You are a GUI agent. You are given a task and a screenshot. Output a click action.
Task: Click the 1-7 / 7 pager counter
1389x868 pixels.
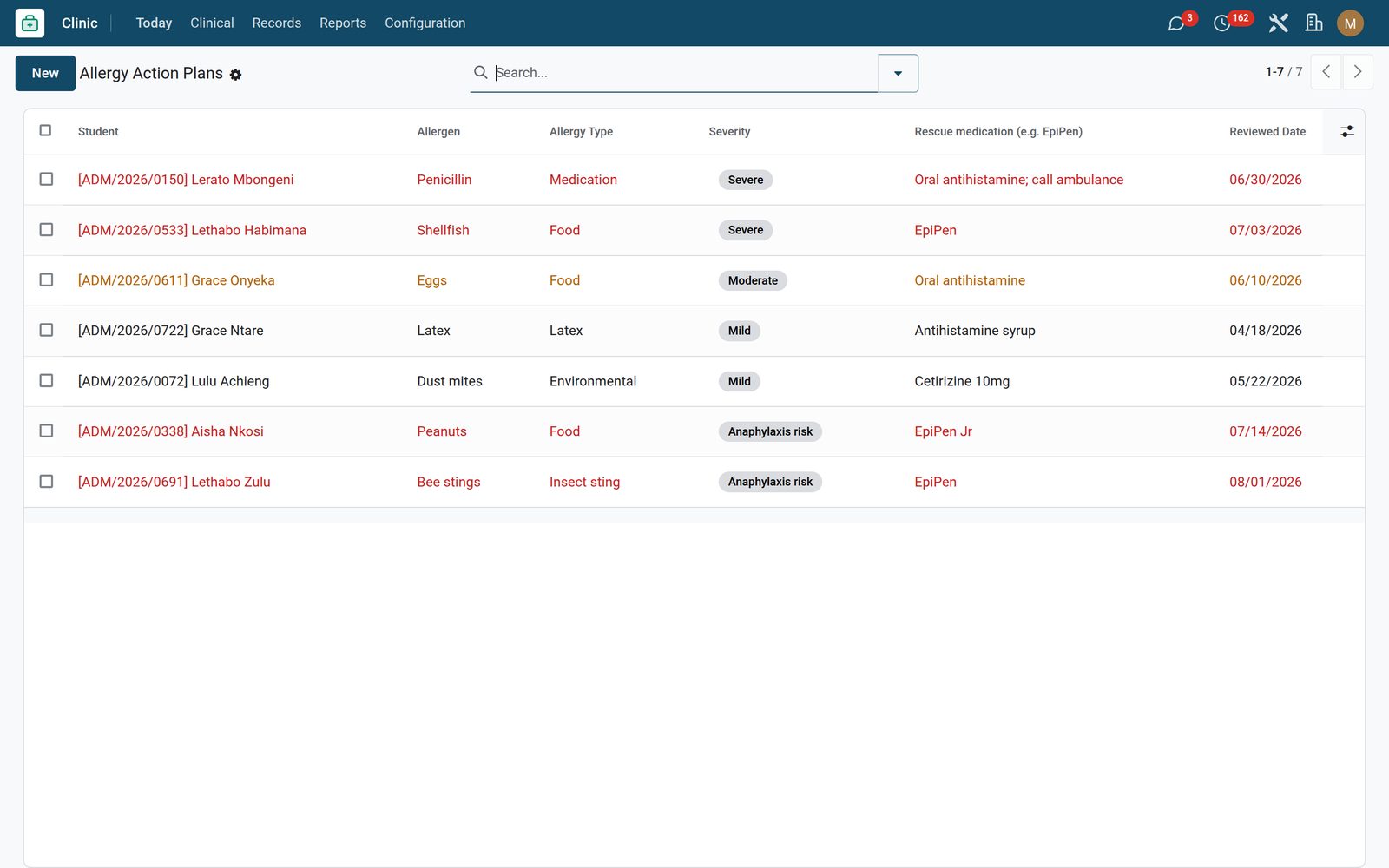(1283, 72)
